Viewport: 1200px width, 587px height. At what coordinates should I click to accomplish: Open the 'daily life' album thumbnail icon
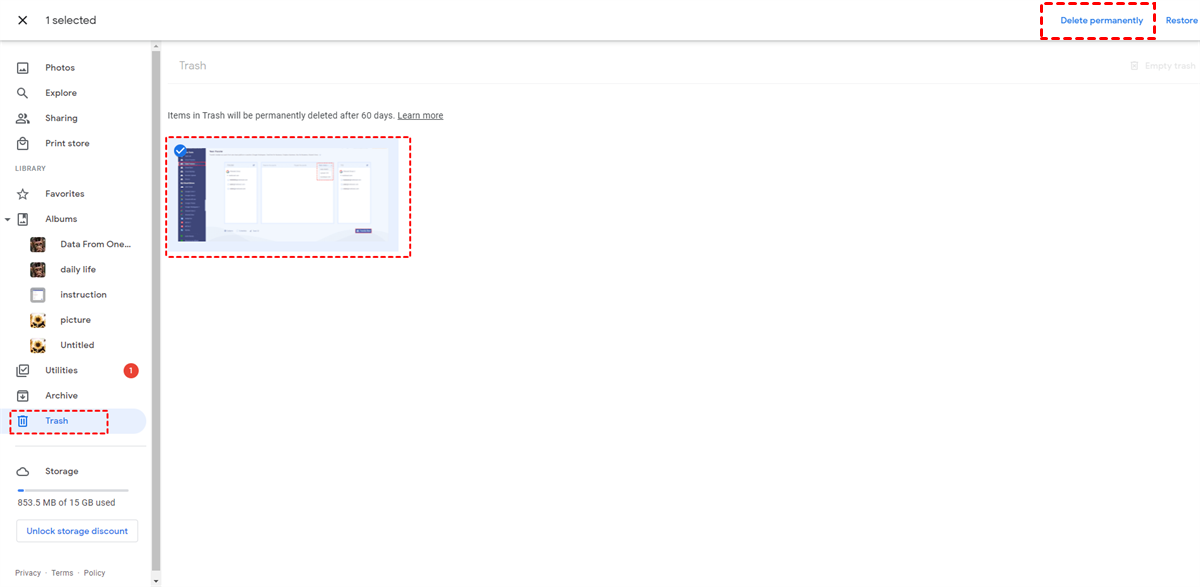point(38,269)
